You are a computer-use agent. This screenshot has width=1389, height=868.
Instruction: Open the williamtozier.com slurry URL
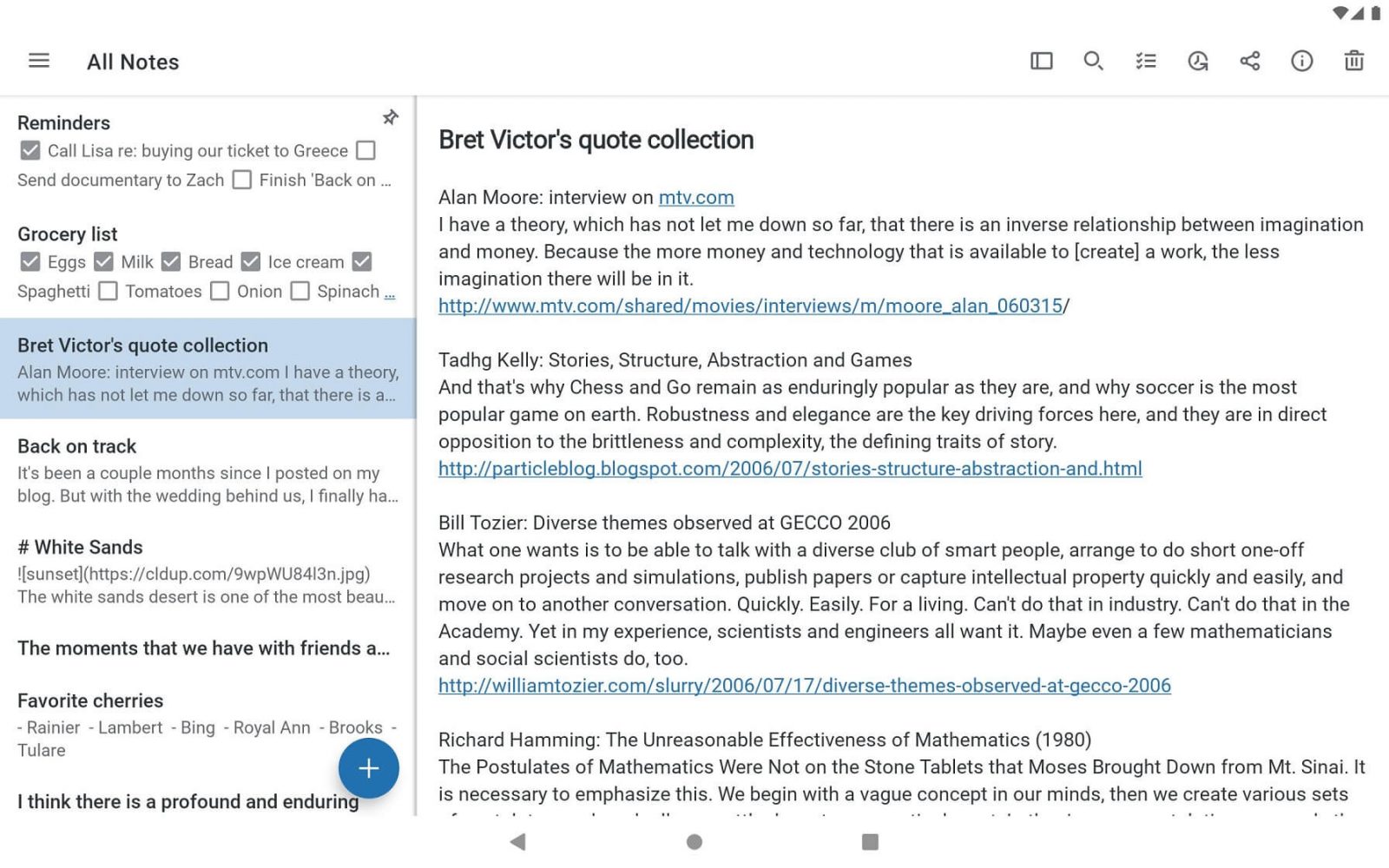805,686
